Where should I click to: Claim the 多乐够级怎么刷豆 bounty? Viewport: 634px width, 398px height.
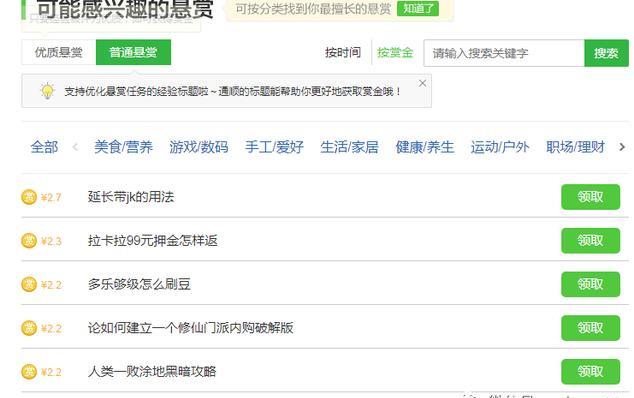coord(590,284)
